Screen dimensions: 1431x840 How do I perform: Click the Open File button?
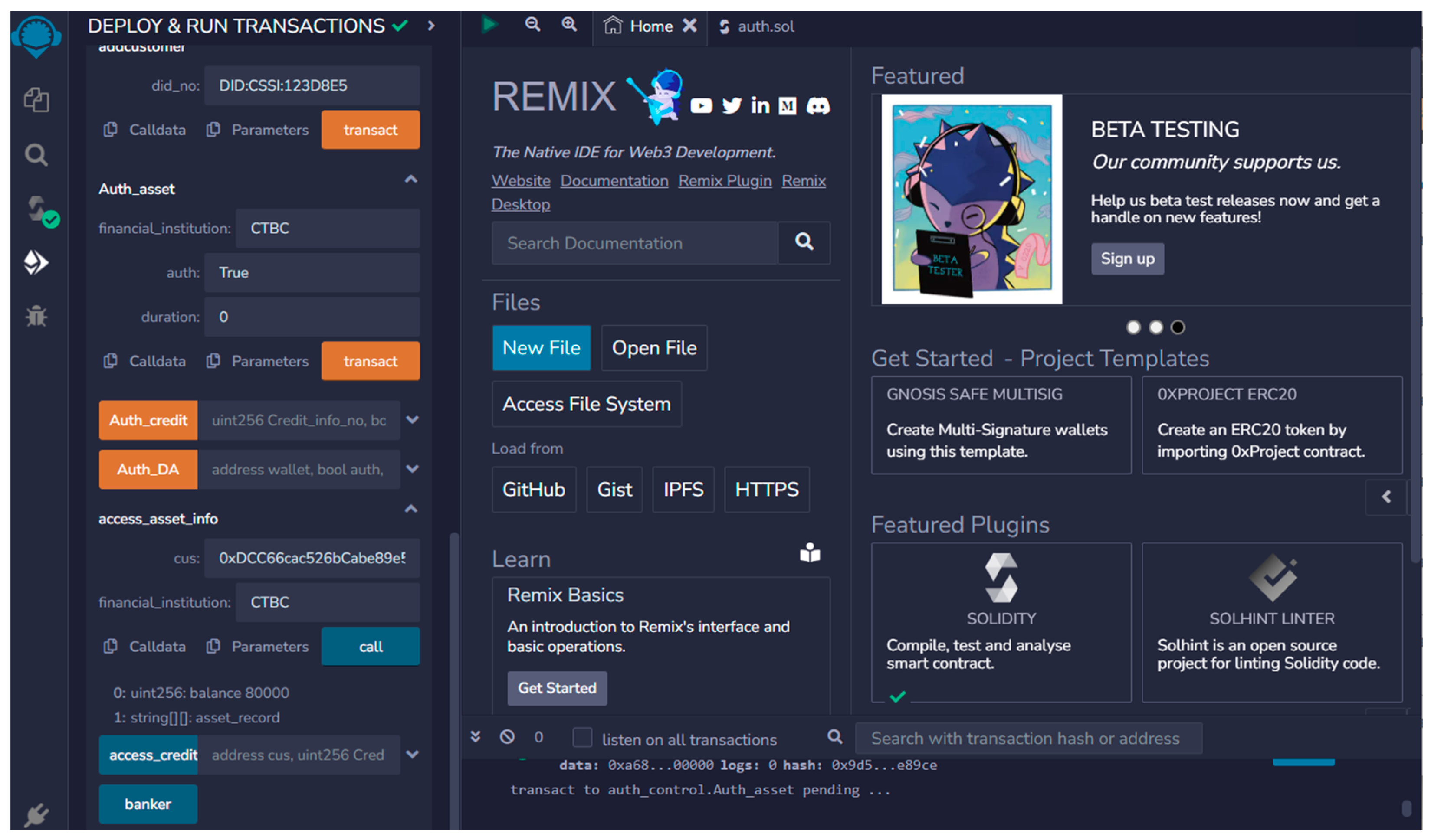(654, 348)
